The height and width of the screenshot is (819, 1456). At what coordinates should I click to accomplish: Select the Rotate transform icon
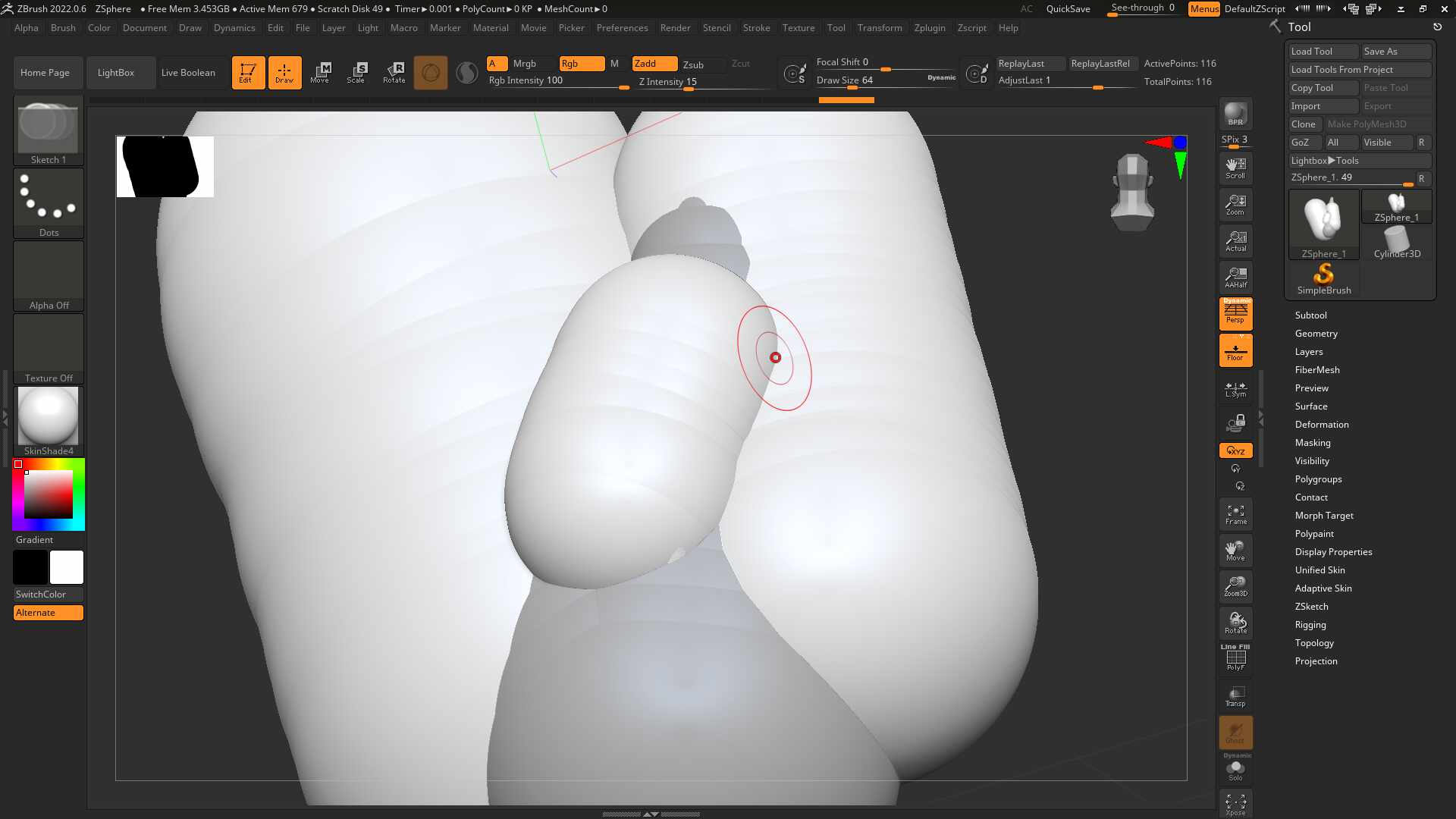click(394, 73)
